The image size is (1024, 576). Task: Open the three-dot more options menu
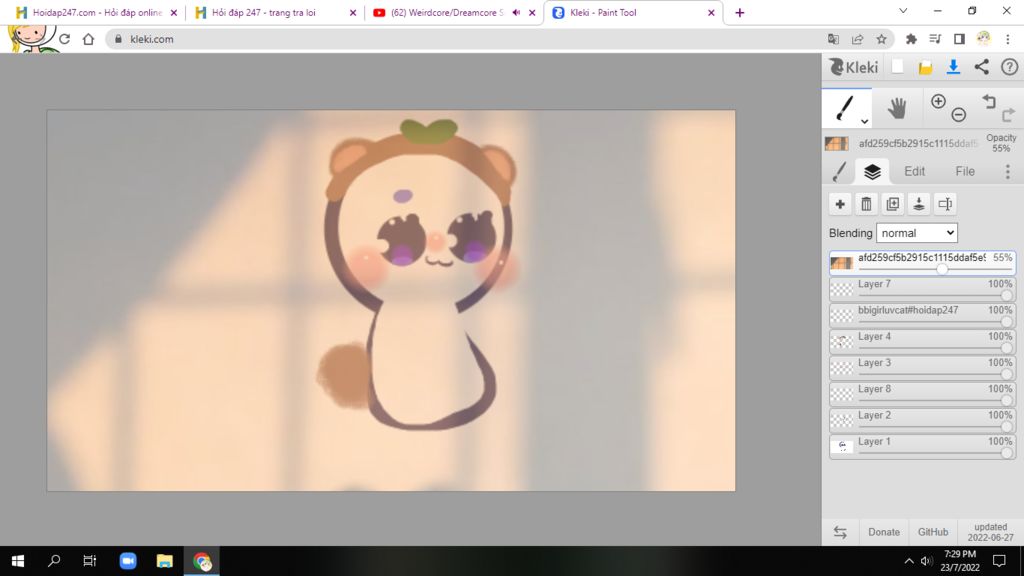click(x=1008, y=171)
